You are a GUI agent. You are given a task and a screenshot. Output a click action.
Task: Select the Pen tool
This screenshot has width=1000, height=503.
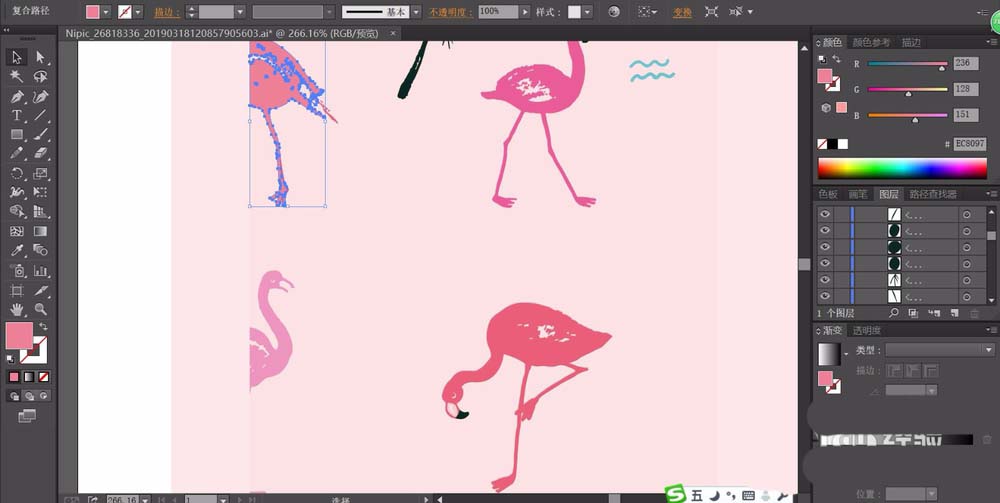[17, 96]
